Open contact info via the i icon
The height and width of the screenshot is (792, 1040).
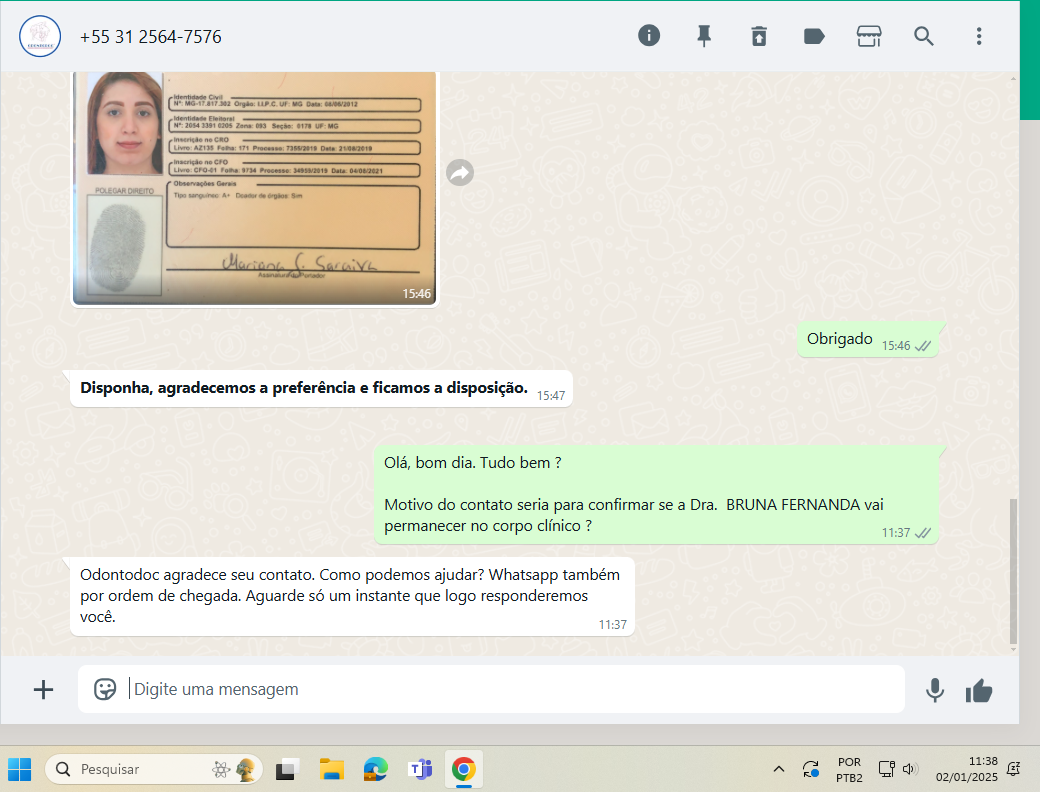pos(649,35)
